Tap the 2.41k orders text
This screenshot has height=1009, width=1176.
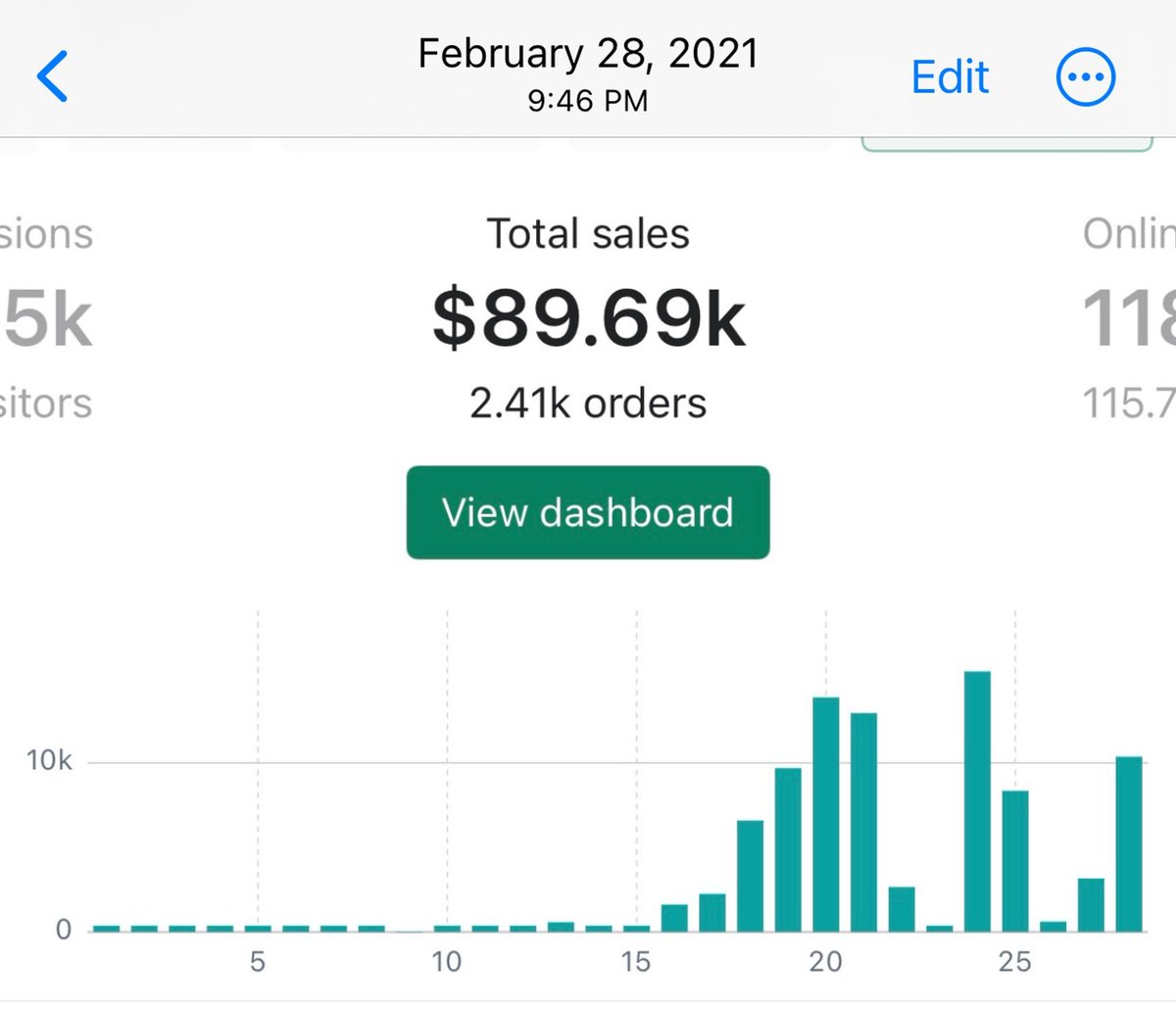coord(588,403)
